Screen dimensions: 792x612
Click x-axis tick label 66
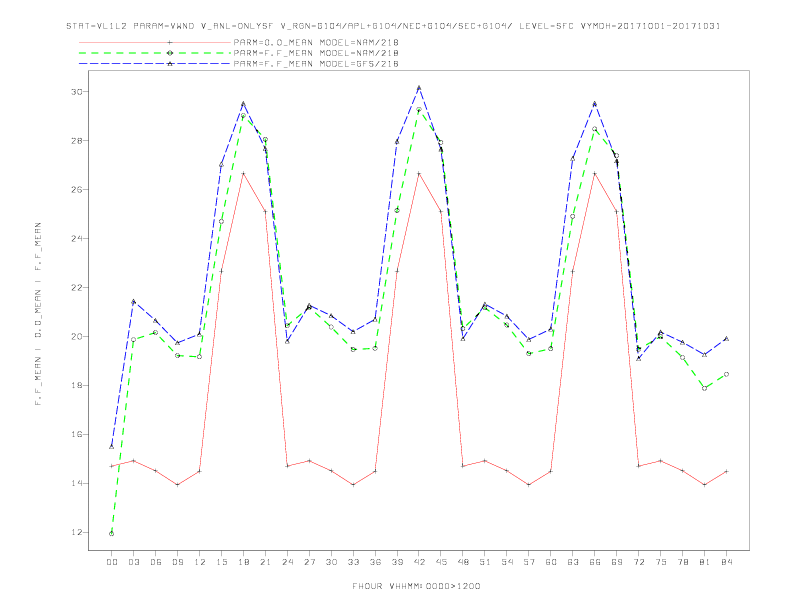(595, 562)
